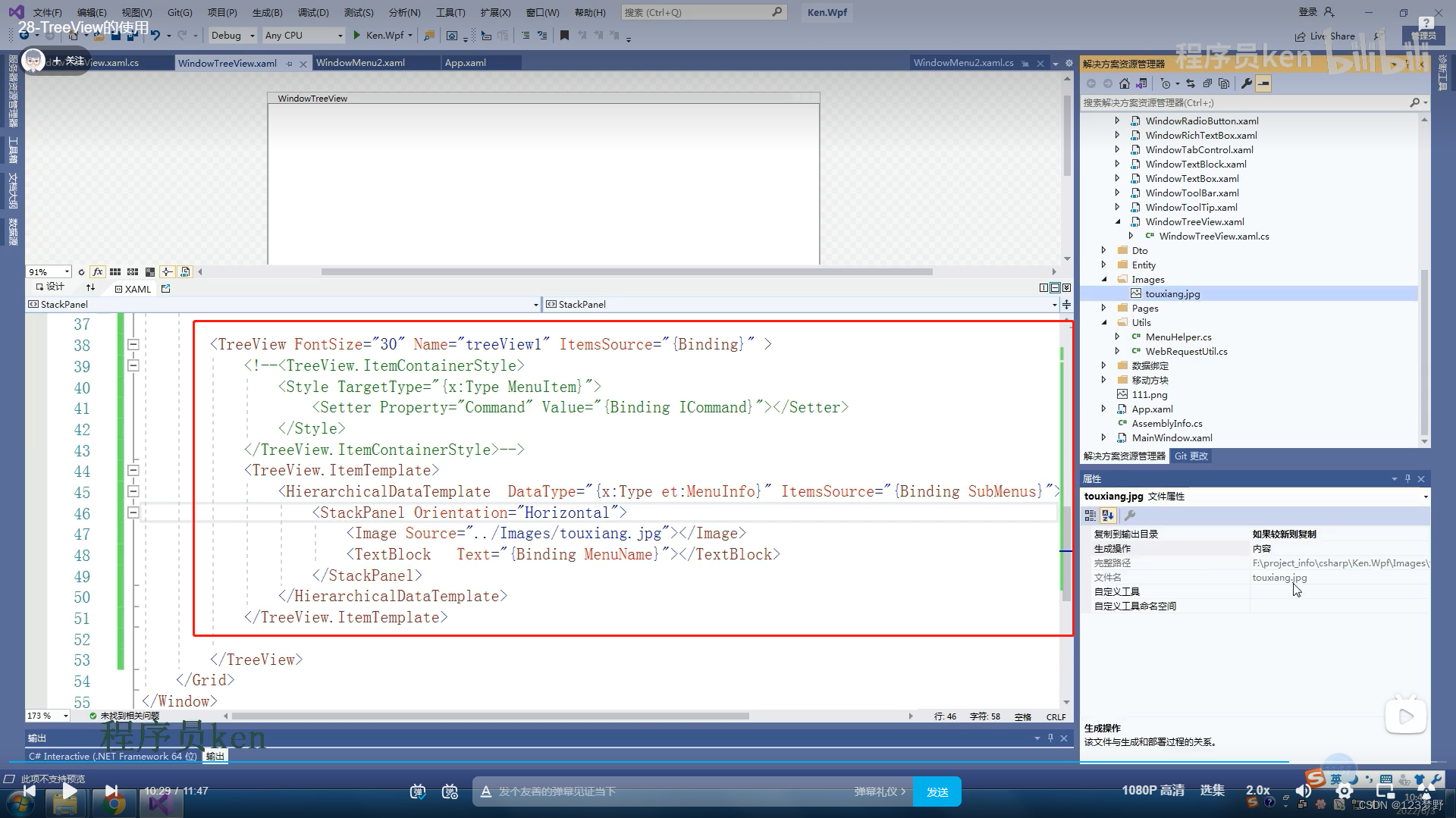Open the 91% designer zoom dropdown
This screenshot has width=1456, height=818.
tap(49, 271)
